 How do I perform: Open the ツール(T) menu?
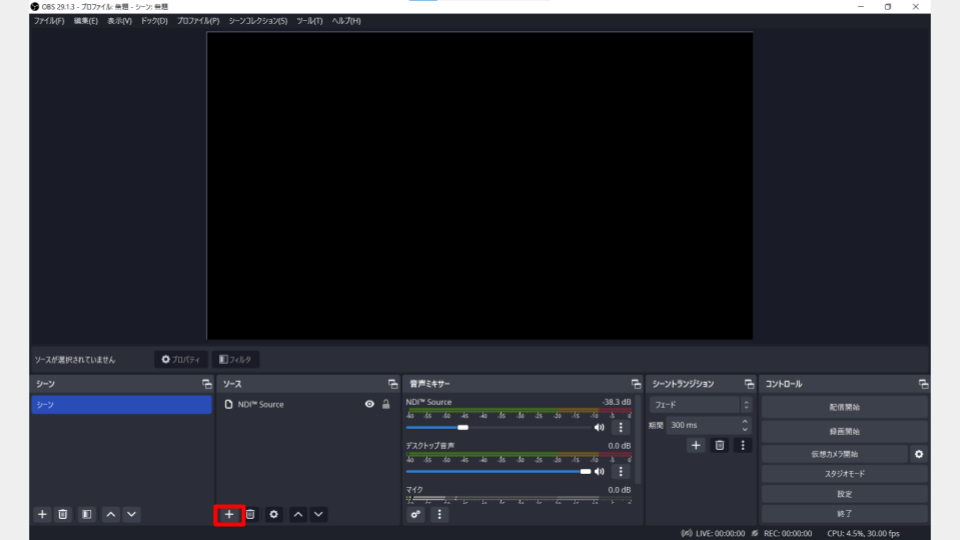click(x=309, y=21)
